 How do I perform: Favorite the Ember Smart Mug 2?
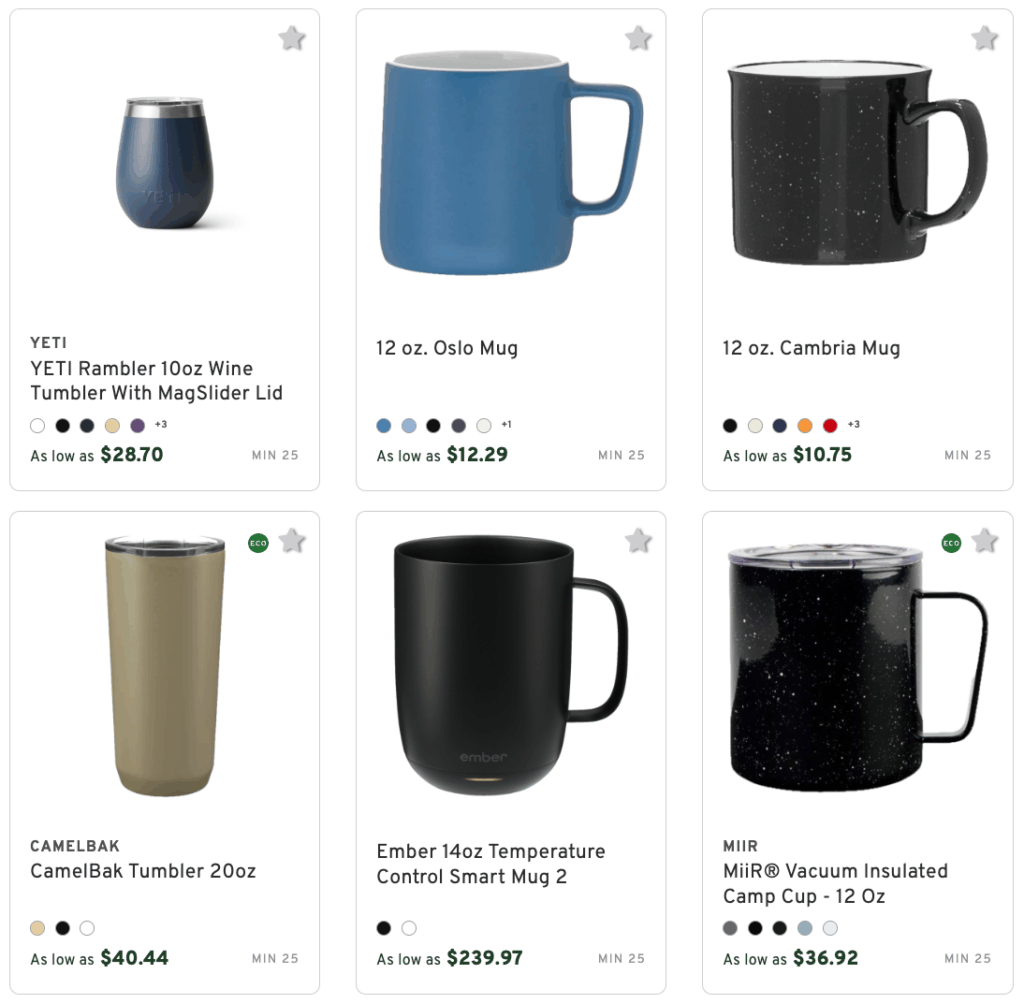tap(638, 541)
